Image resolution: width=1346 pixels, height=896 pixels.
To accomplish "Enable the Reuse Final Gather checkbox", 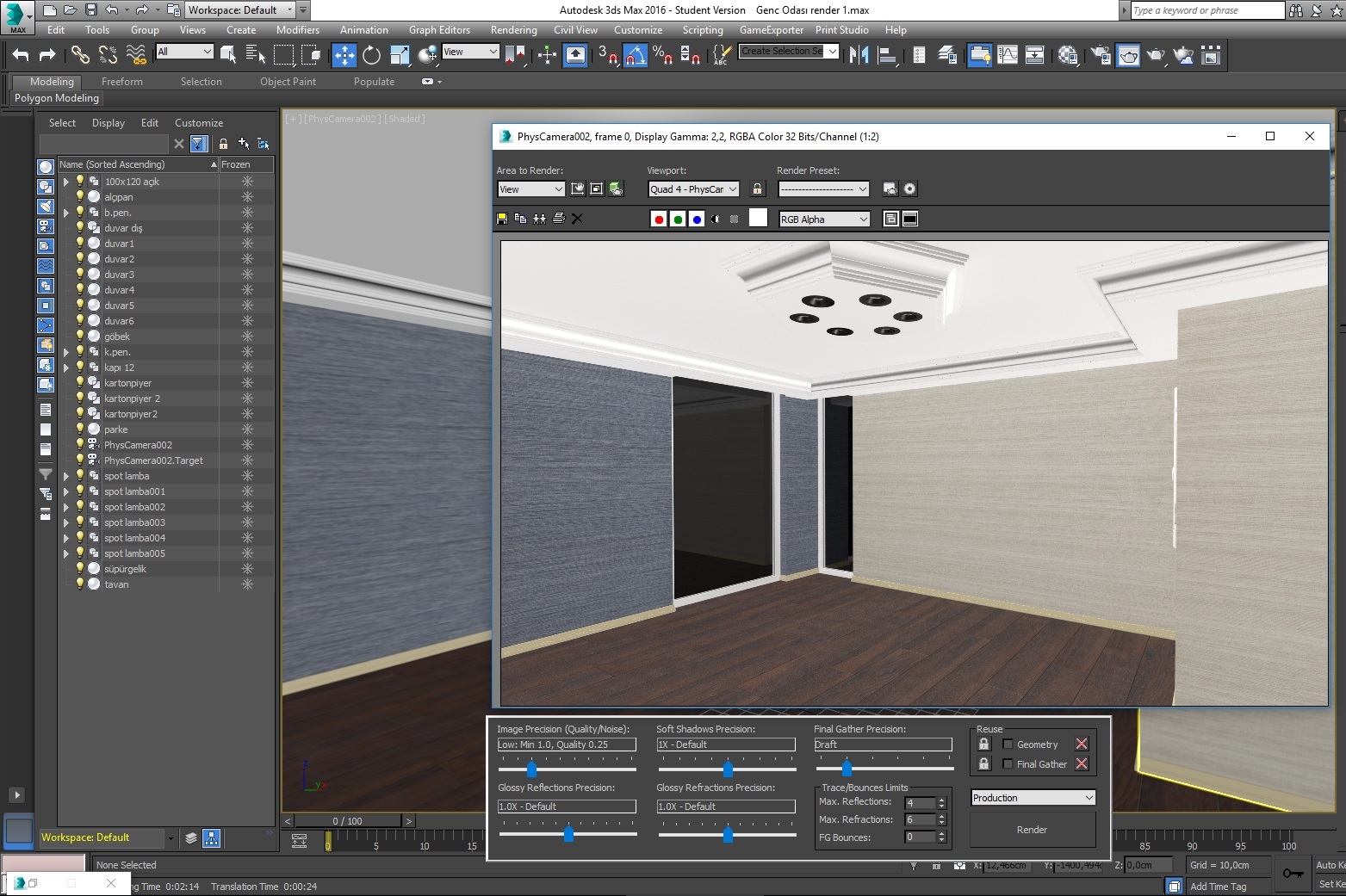I will (x=1008, y=764).
